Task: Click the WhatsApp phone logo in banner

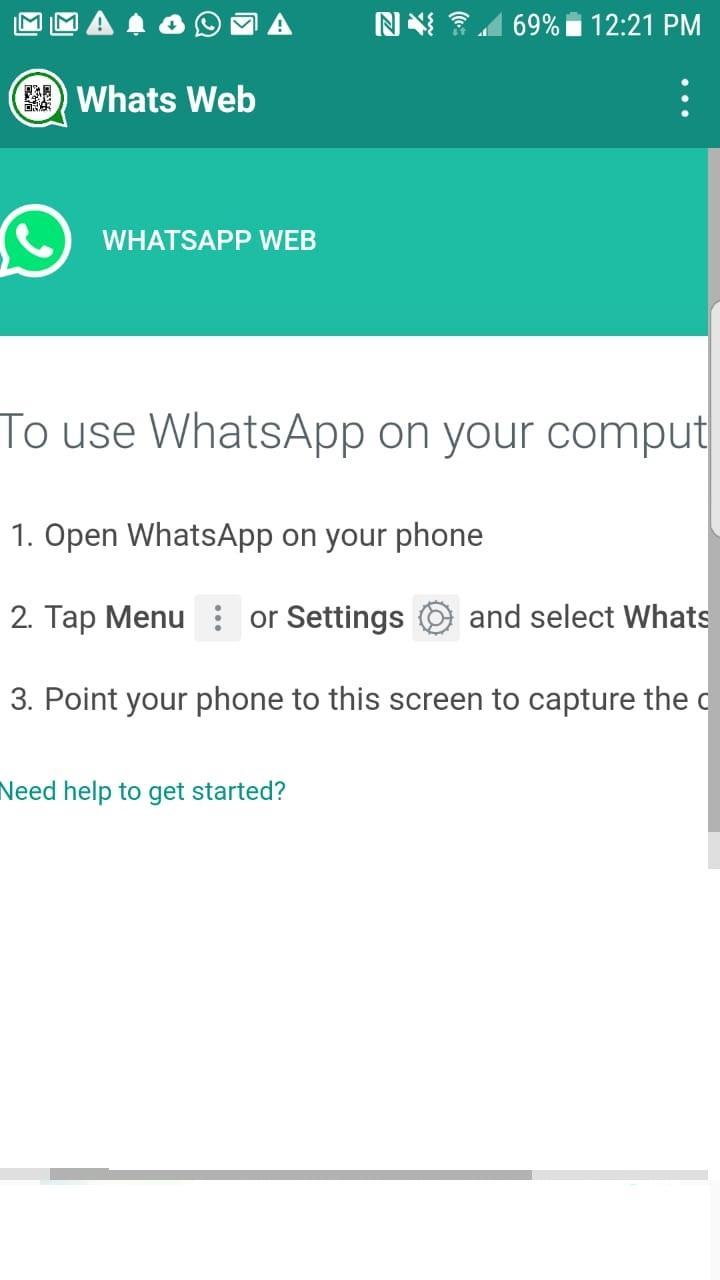Action: coord(35,241)
